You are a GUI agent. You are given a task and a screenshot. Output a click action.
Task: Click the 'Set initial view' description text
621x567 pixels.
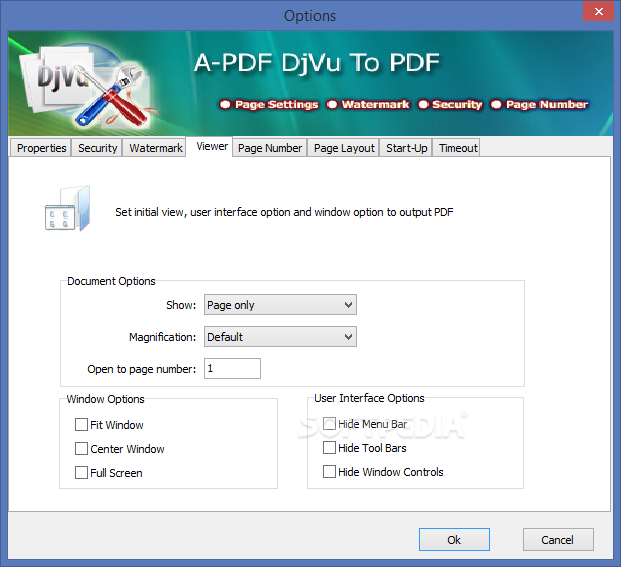click(284, 212)
